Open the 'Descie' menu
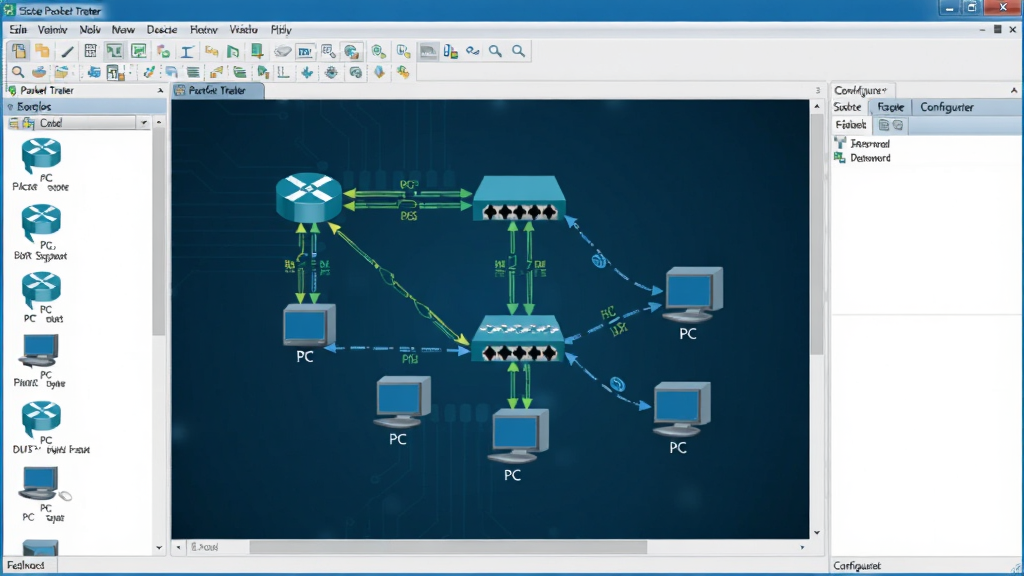This screenshot has height=576, width=1024. click(x=161, y=29)
